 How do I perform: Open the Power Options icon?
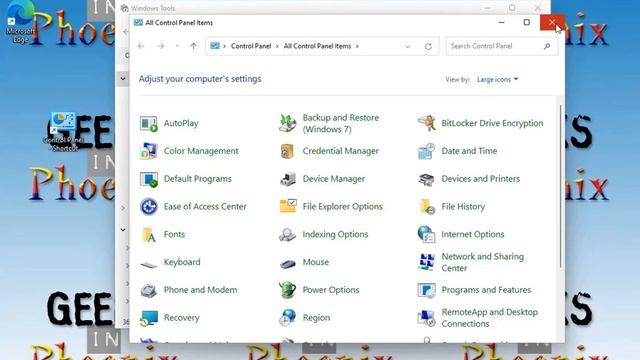click(287, 290)
